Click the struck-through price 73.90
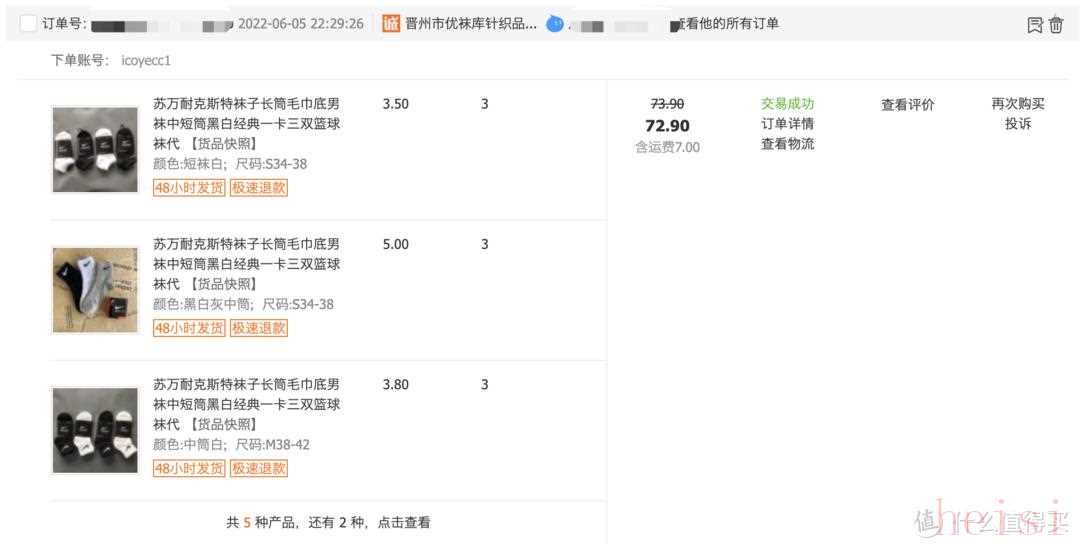Image resolution: width=1080 pixels, height=548 pixels. (667, 104)
